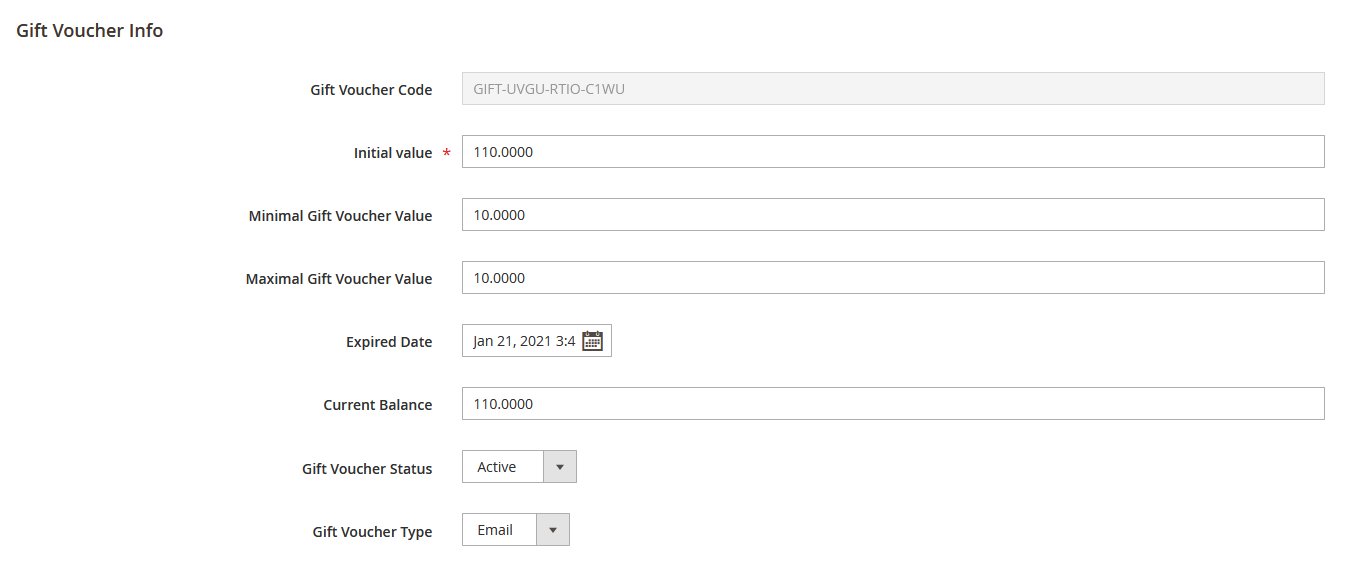This screenshot has width=1351, height=566.
Task: Edit the Current Balance field
Action: point(892,404)
